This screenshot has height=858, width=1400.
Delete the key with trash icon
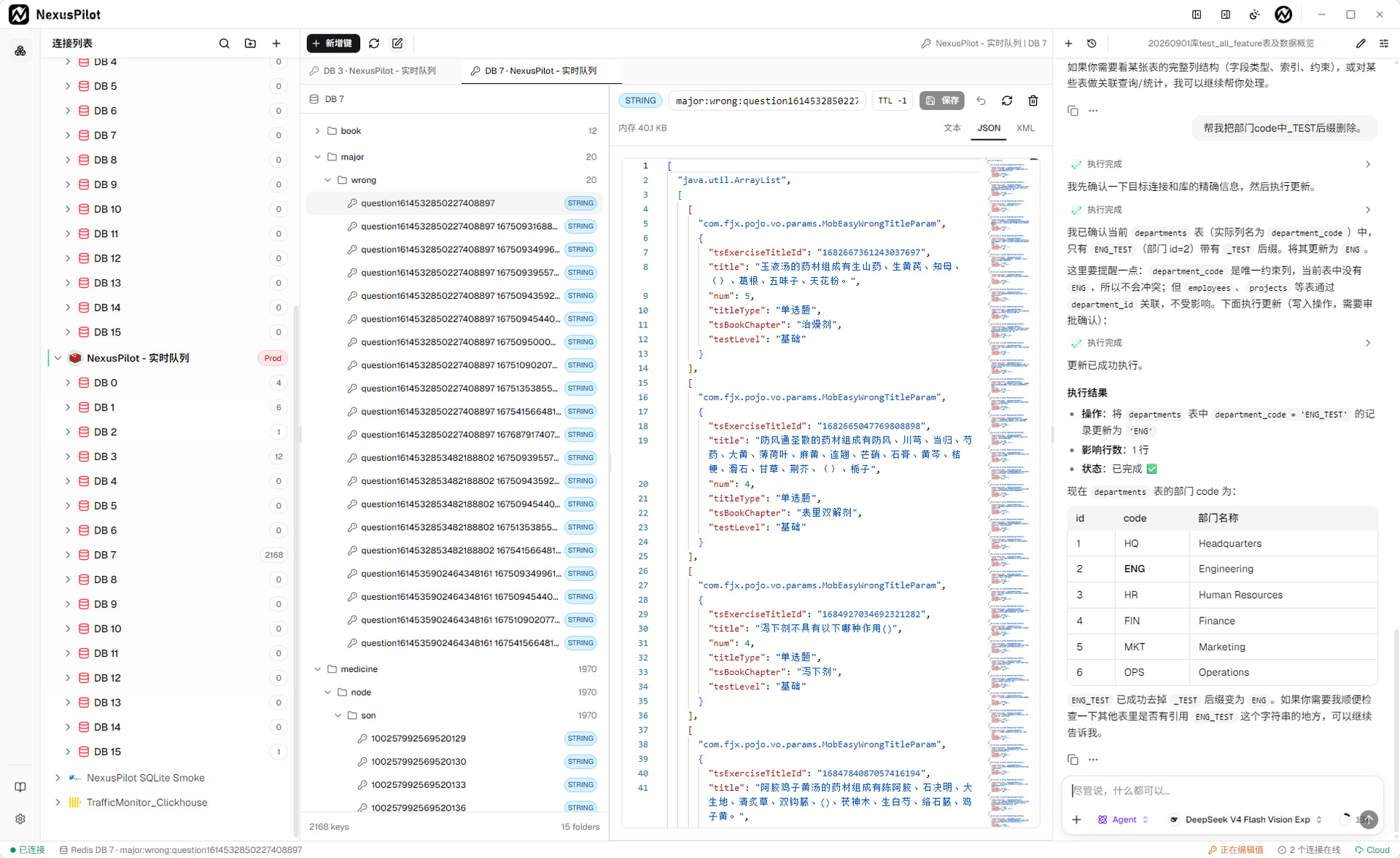tap(1033, 101)
